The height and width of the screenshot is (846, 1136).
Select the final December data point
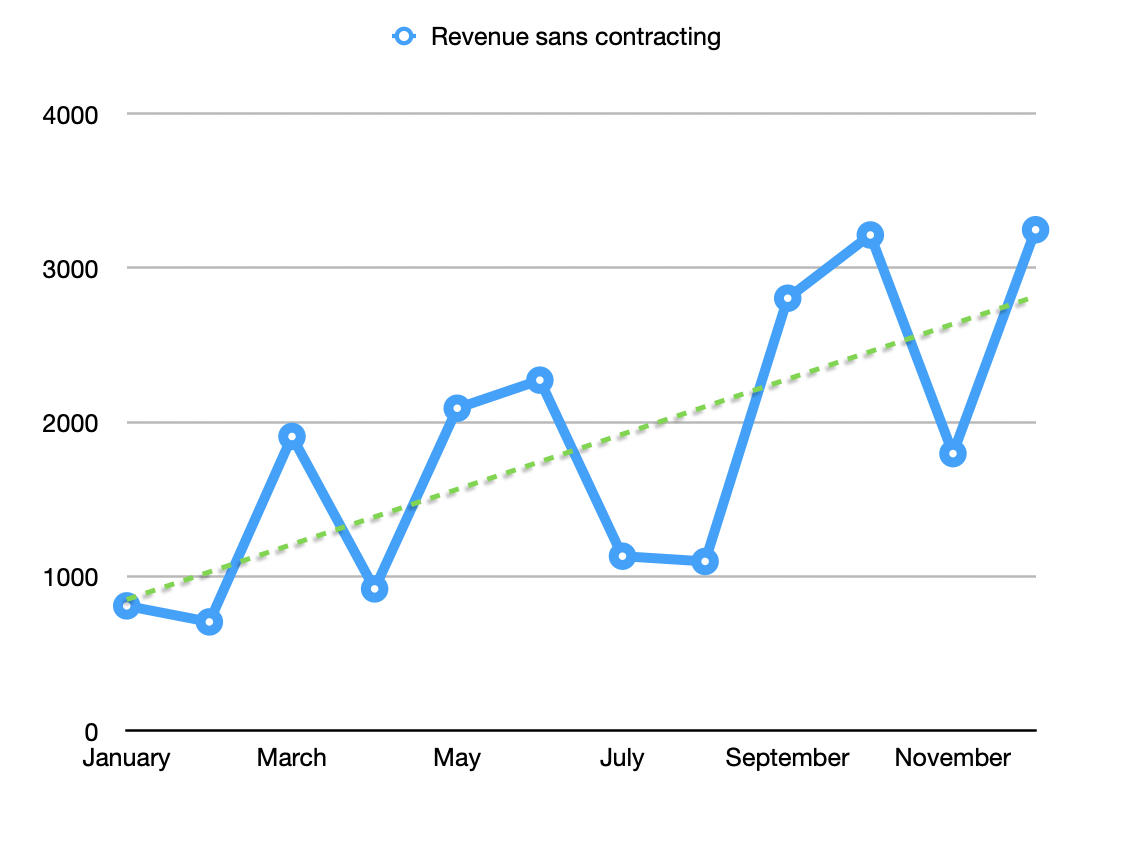[x=1035, y=230]
